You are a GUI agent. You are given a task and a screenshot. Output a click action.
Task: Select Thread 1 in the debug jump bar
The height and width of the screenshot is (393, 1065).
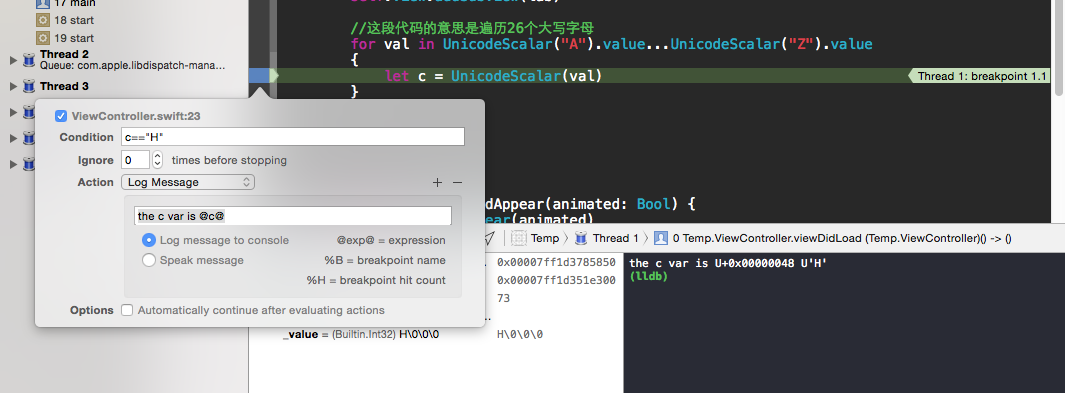[x=607, y=238]
